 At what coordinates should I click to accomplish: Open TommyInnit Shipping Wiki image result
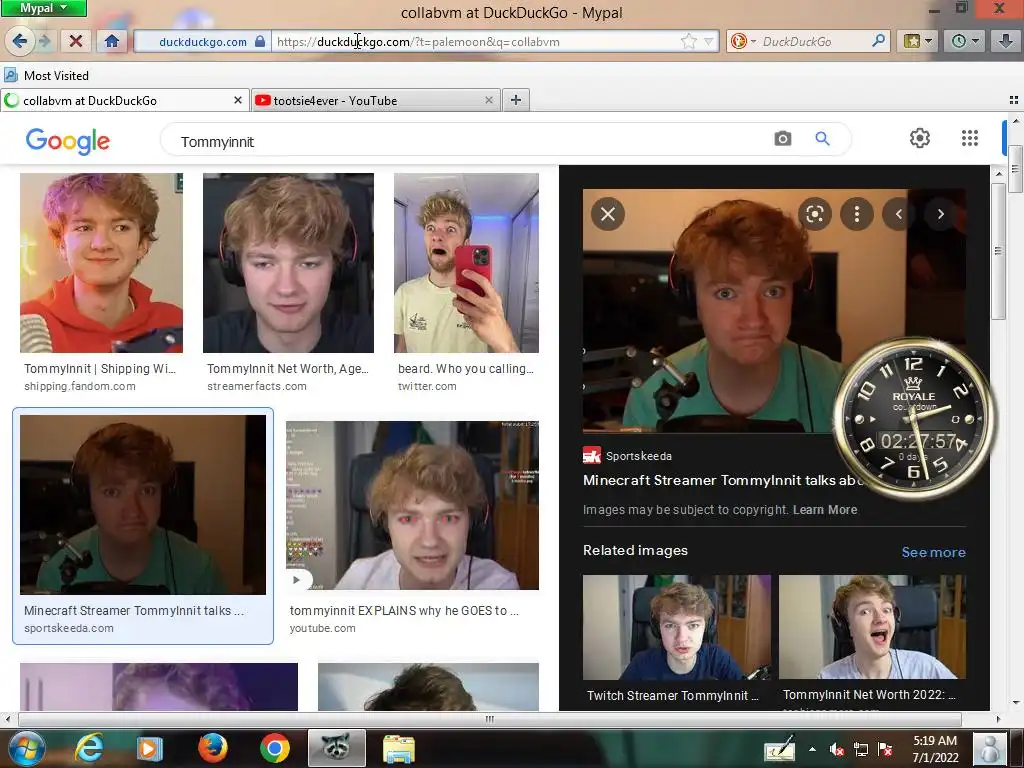tap(101, 263)
